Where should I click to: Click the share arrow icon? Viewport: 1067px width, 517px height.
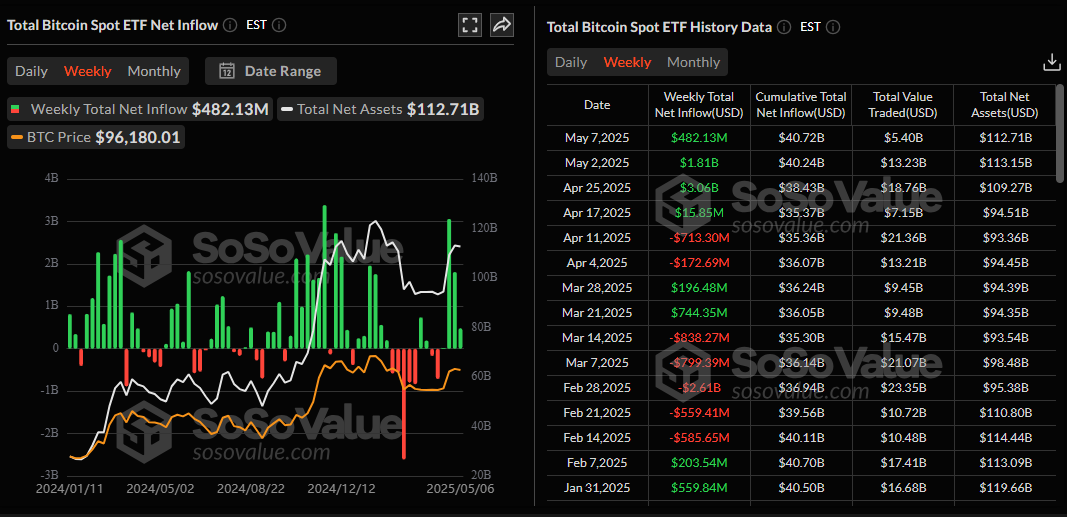coord(502,25)
